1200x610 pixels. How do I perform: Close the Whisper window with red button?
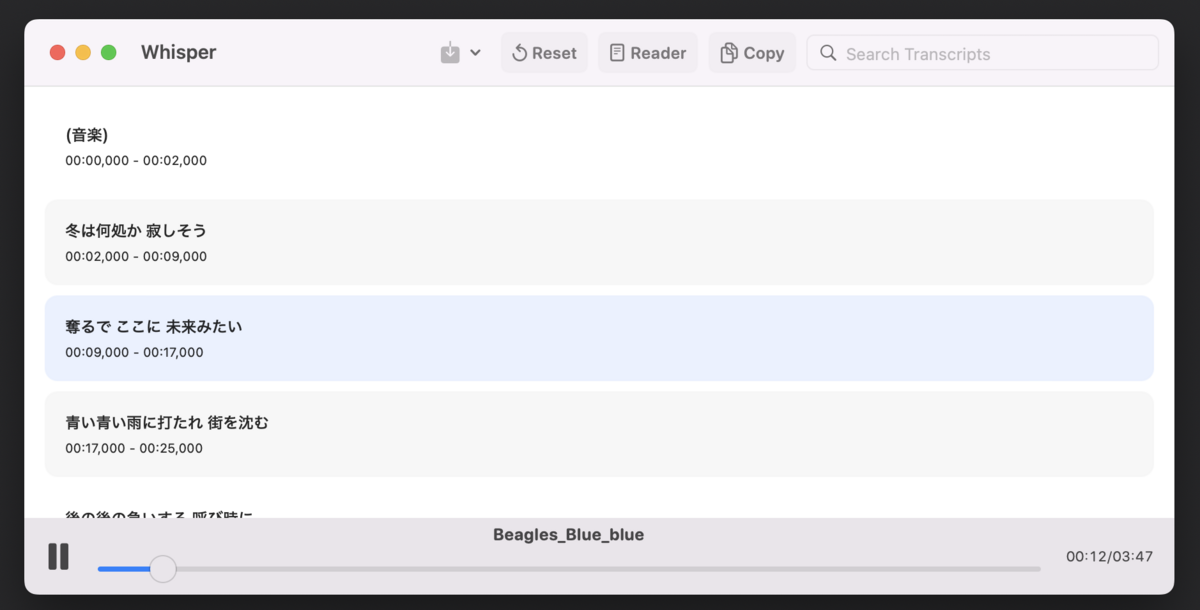coord(58,53)
